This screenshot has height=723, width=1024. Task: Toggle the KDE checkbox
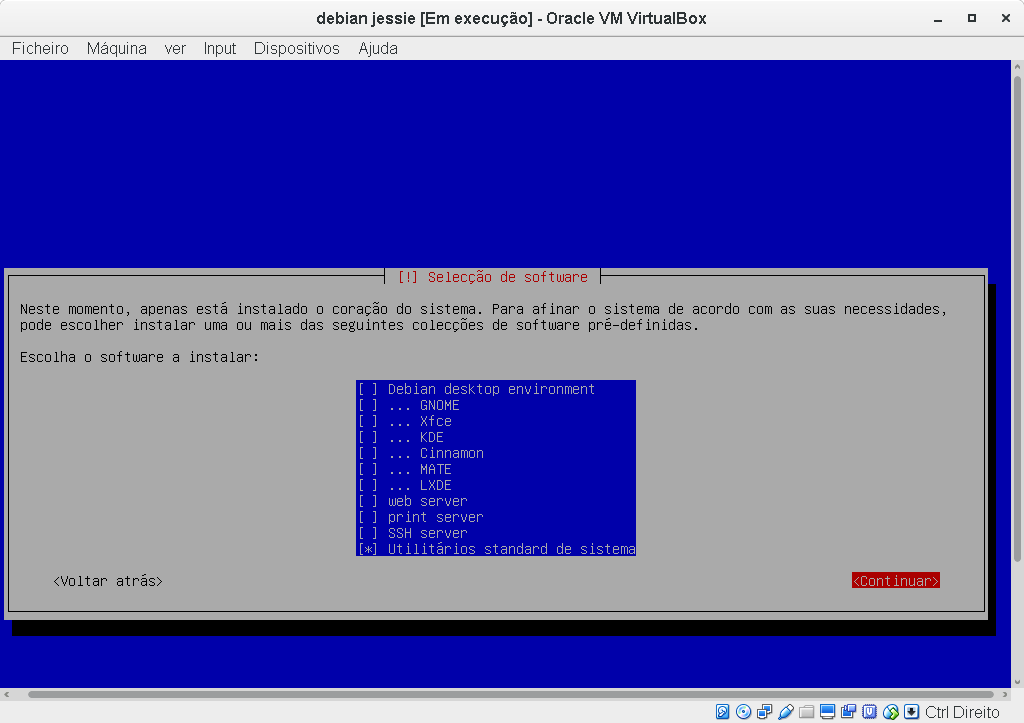pos(368,437)
